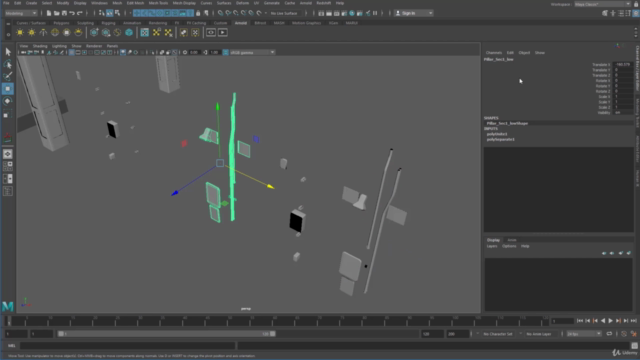The height and width of the screenshot is (360, 640).
Task: Click the Play forwards button
Action: 611,321
